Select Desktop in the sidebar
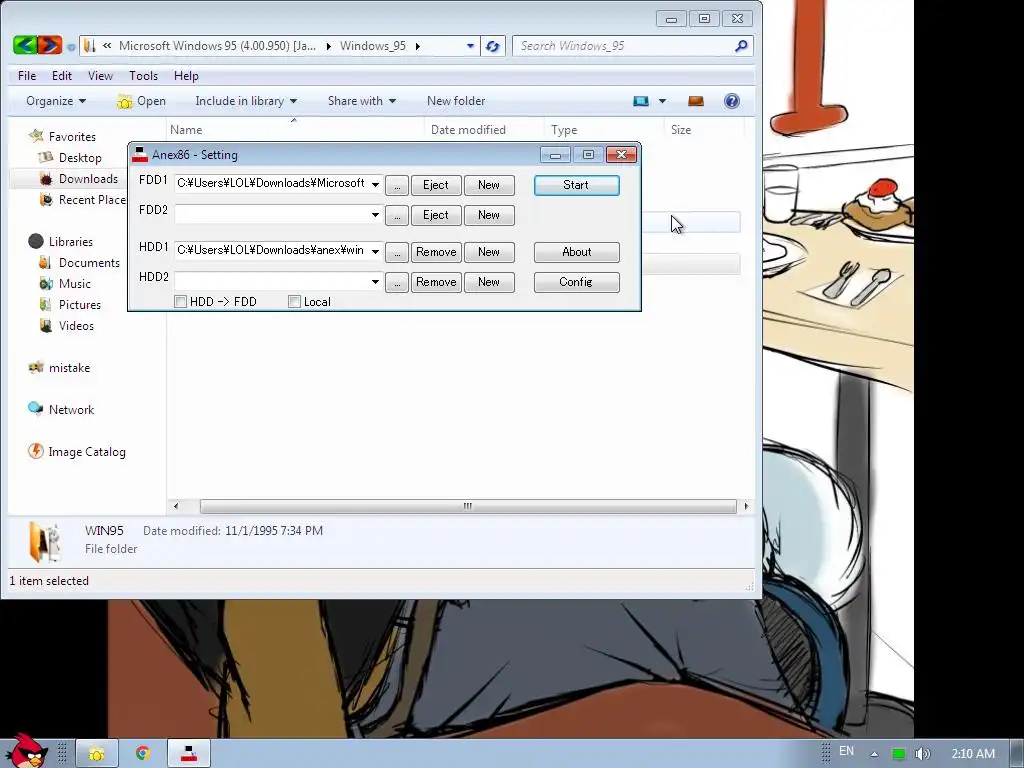The height and width of the screenshot is (768, 1024). (x=71, y=157)
